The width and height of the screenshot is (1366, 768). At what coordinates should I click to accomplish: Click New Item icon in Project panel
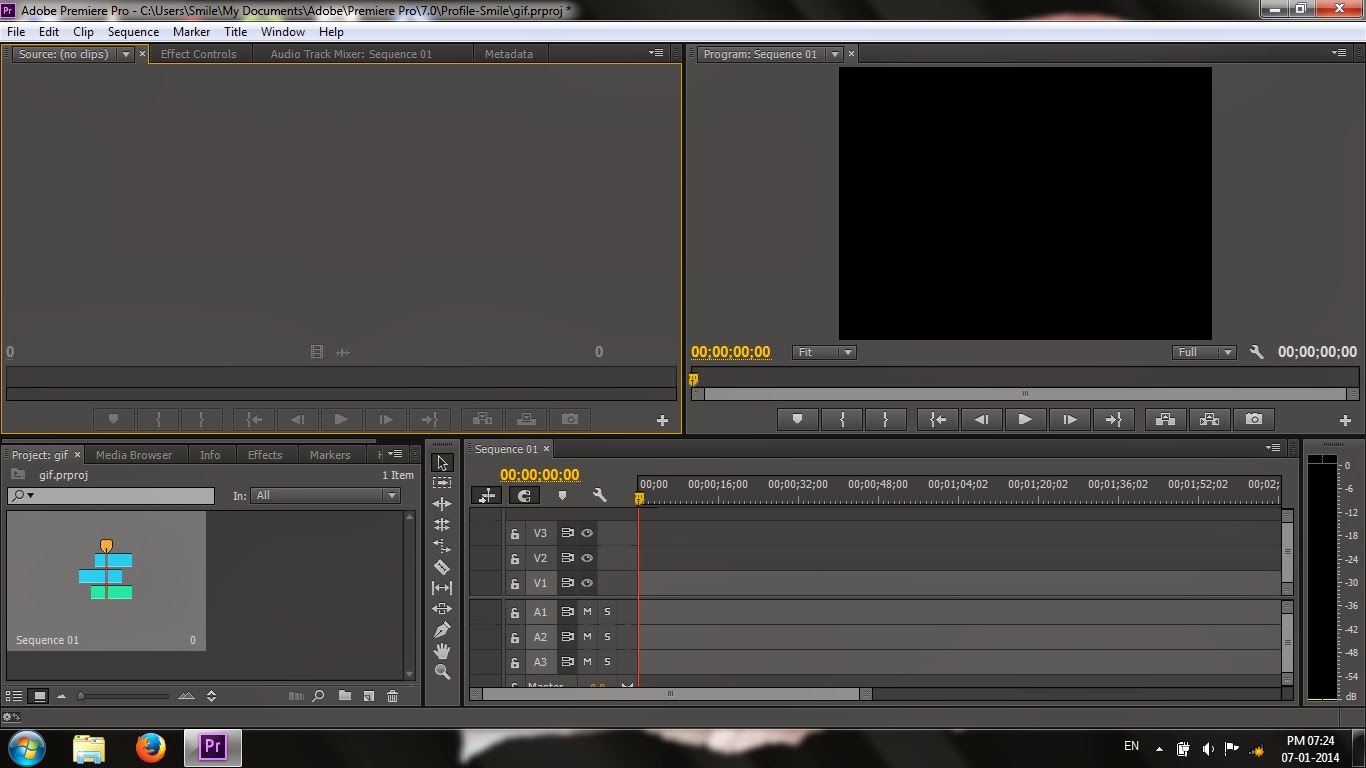coord(368,696)
